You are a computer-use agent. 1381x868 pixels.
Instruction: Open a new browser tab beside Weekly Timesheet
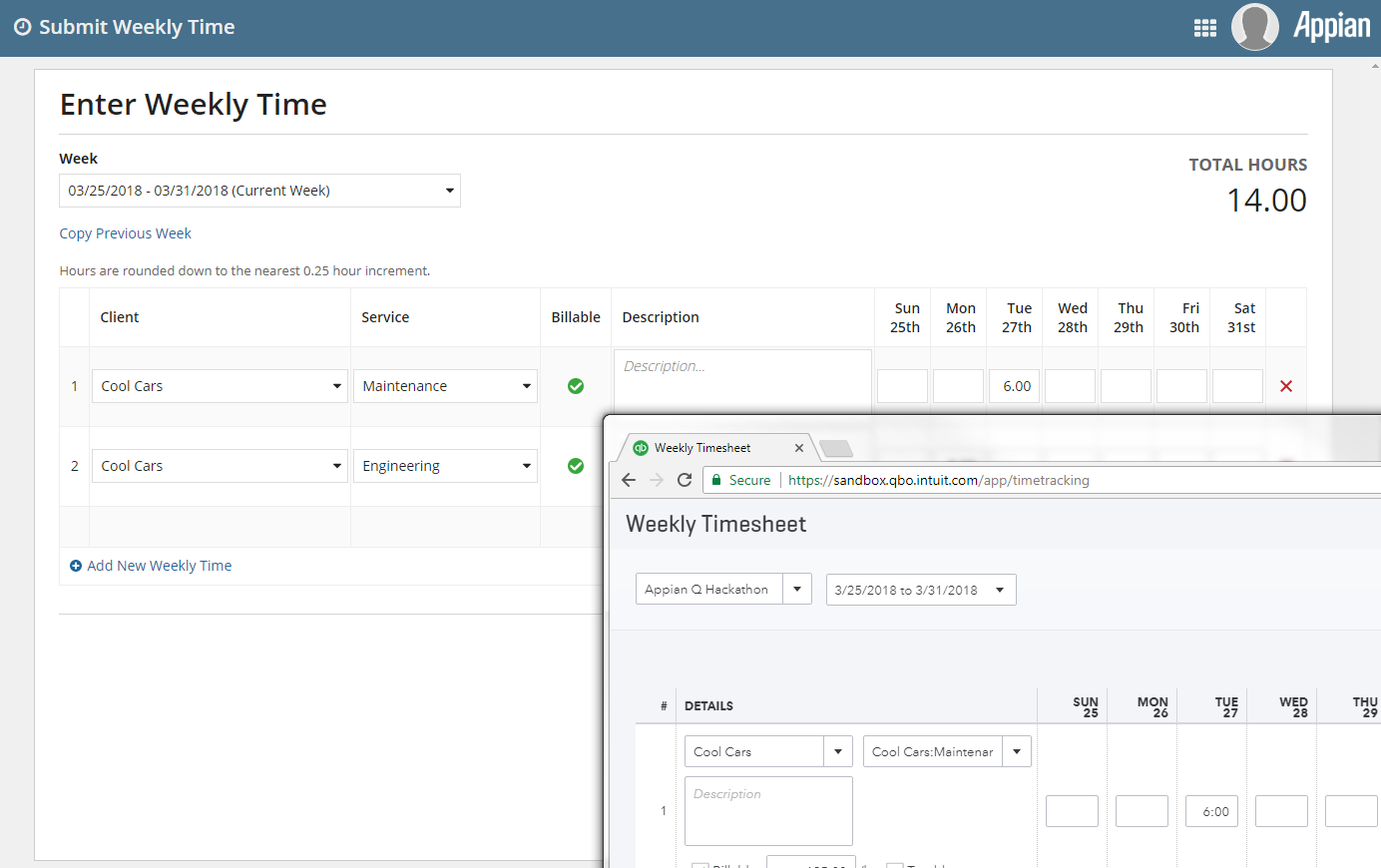coord(836,448)
